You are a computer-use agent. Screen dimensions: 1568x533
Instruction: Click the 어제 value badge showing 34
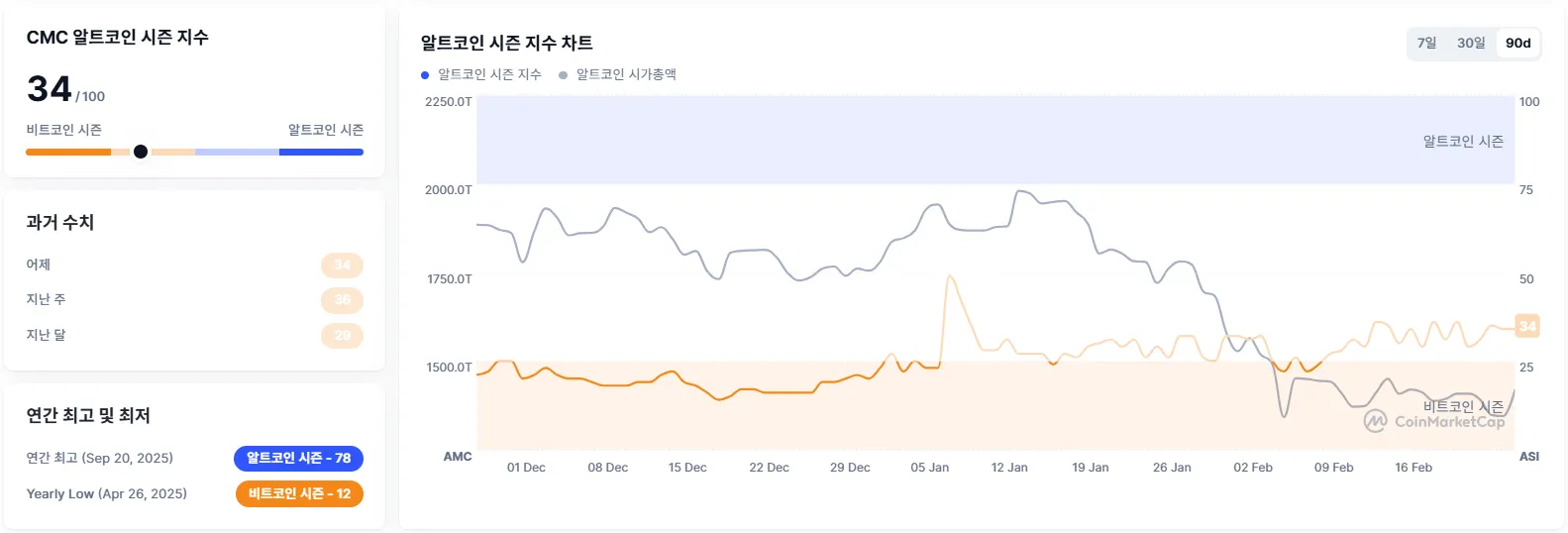pyautogui.click(x=342, y=265)
